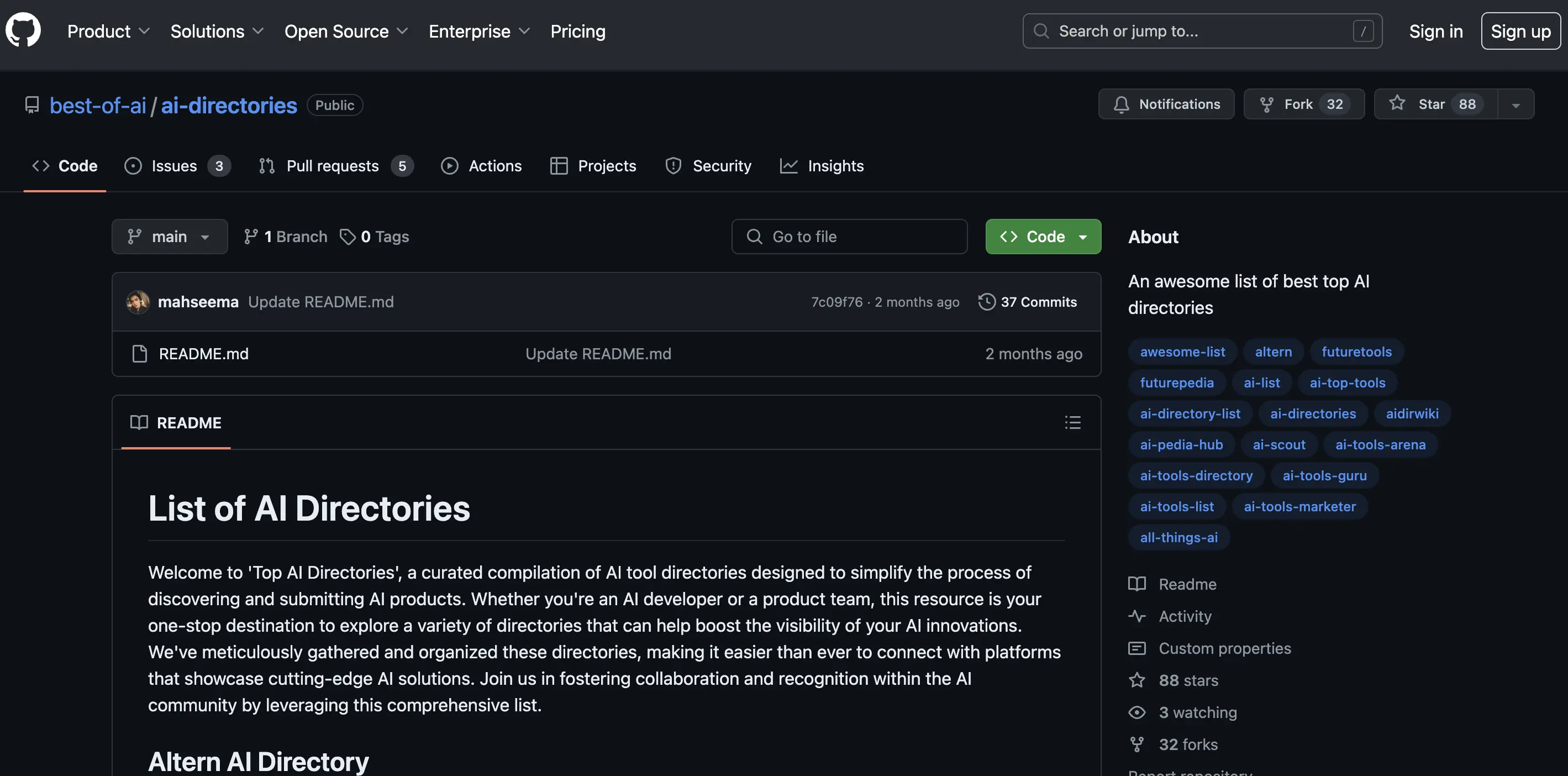
Task: Click the Custom properties icon
Action: coord(1136,648)
